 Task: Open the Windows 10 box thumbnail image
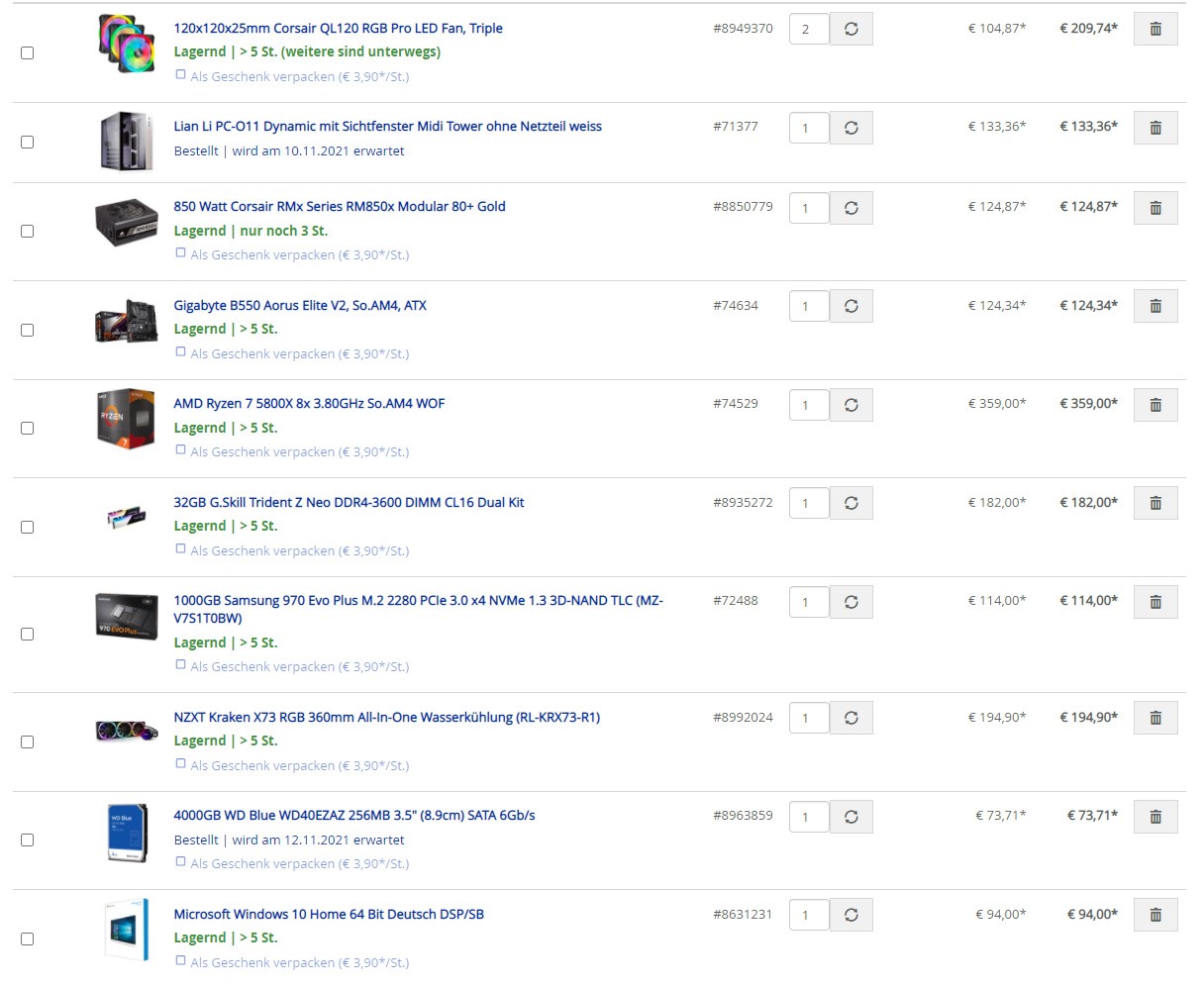127,930
